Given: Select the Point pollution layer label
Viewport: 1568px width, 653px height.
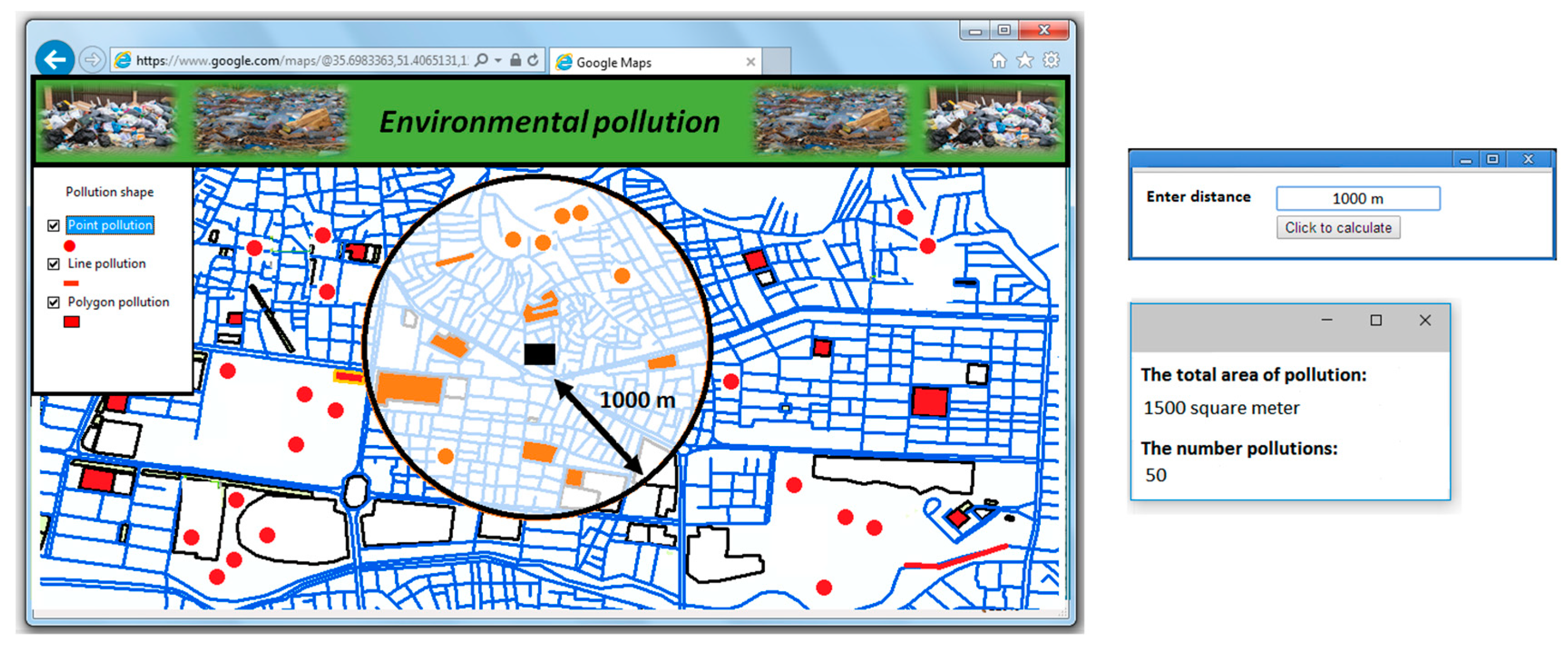Looking at the screenshot, I should (110, 225).
